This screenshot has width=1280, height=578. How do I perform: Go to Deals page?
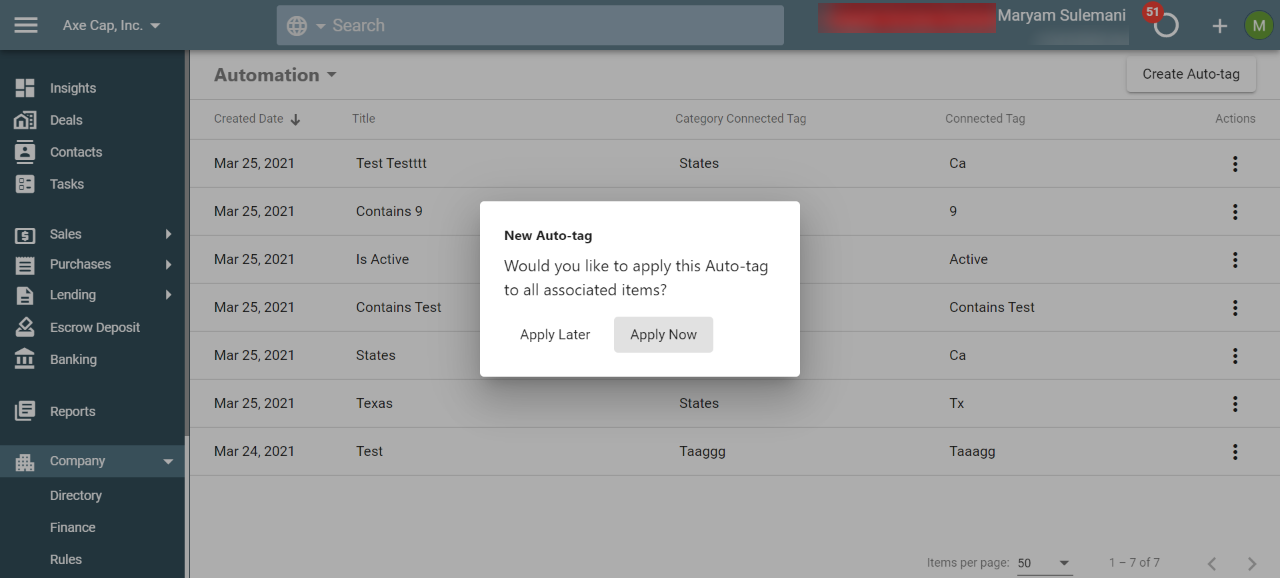click(x=66, y=120)
